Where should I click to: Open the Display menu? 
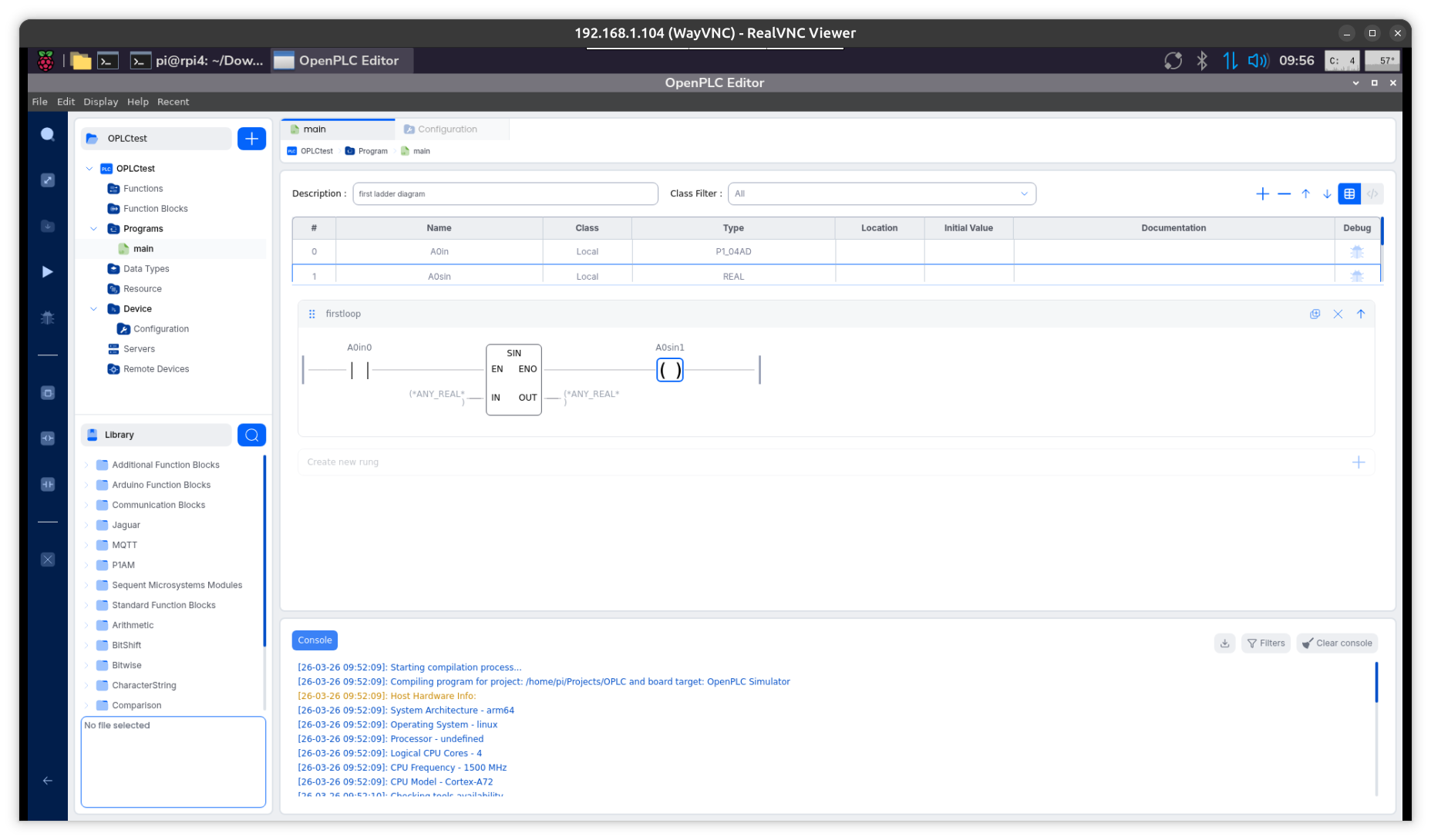pos(100,102)
